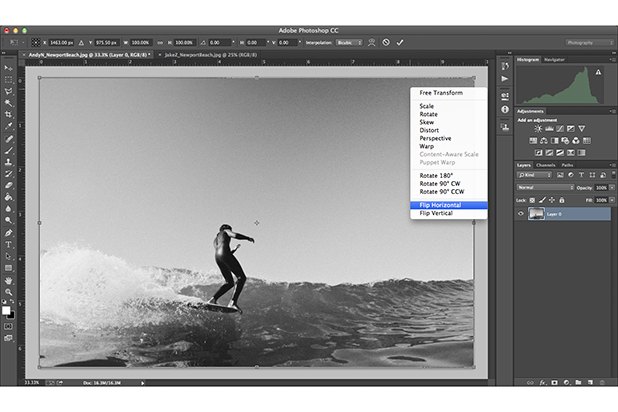The image size is (618, 412).
Task: Toggle maintain aspect ratio link icon
Action: pos(160,42)
